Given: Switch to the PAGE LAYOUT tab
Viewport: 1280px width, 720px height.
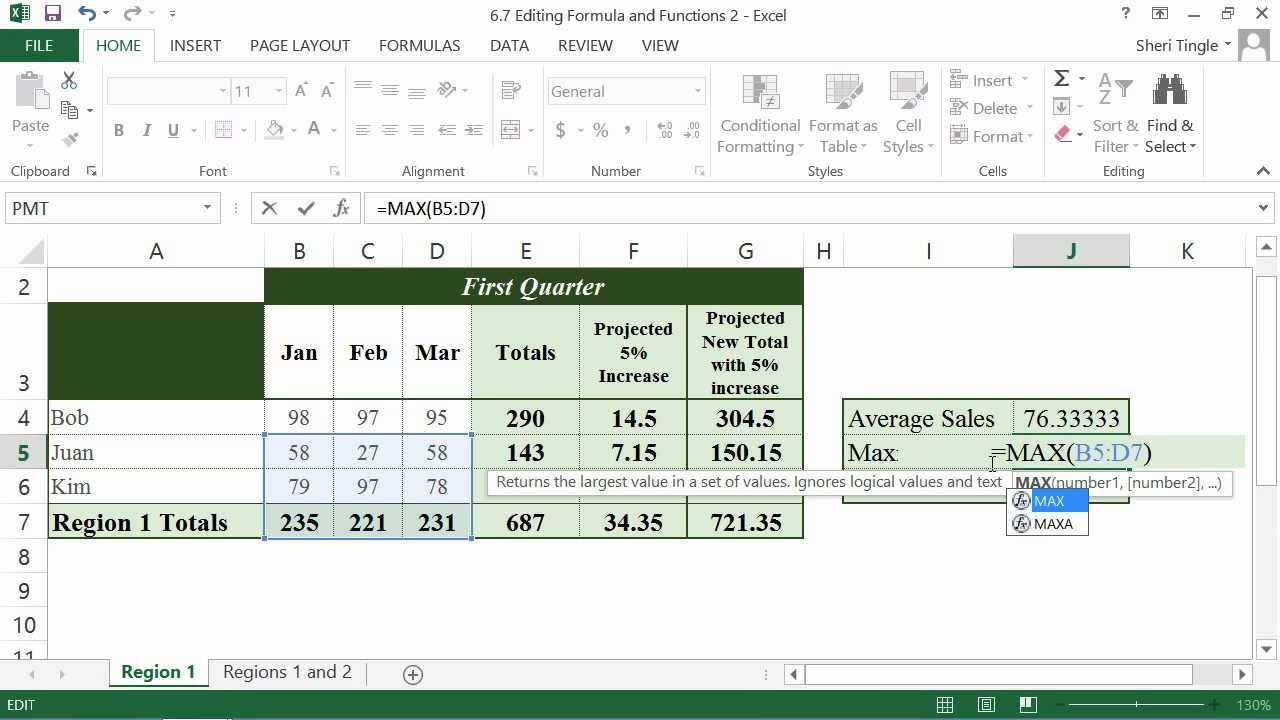Looking at the screenshot, I should pos(300,45).
